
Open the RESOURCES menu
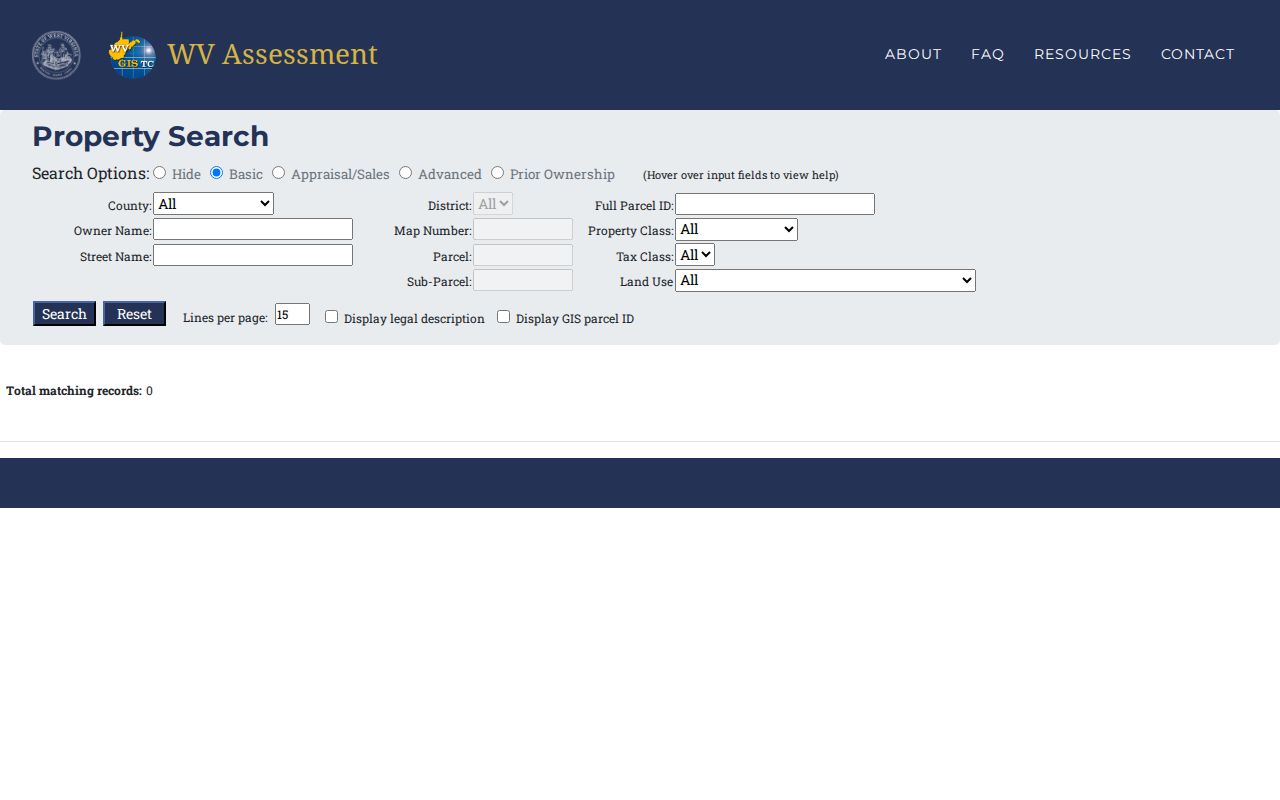pos(1082,54)
